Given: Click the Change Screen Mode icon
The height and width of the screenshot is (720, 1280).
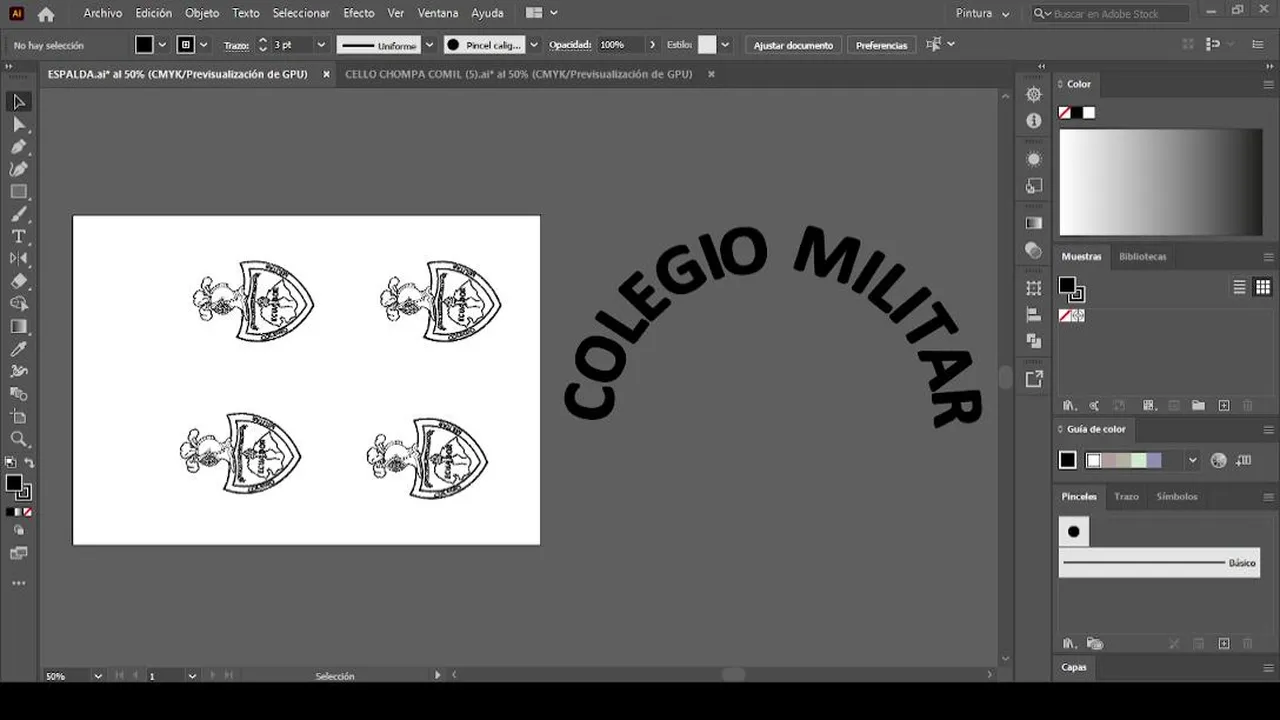Looking at the screenshot, I should 18,553.
